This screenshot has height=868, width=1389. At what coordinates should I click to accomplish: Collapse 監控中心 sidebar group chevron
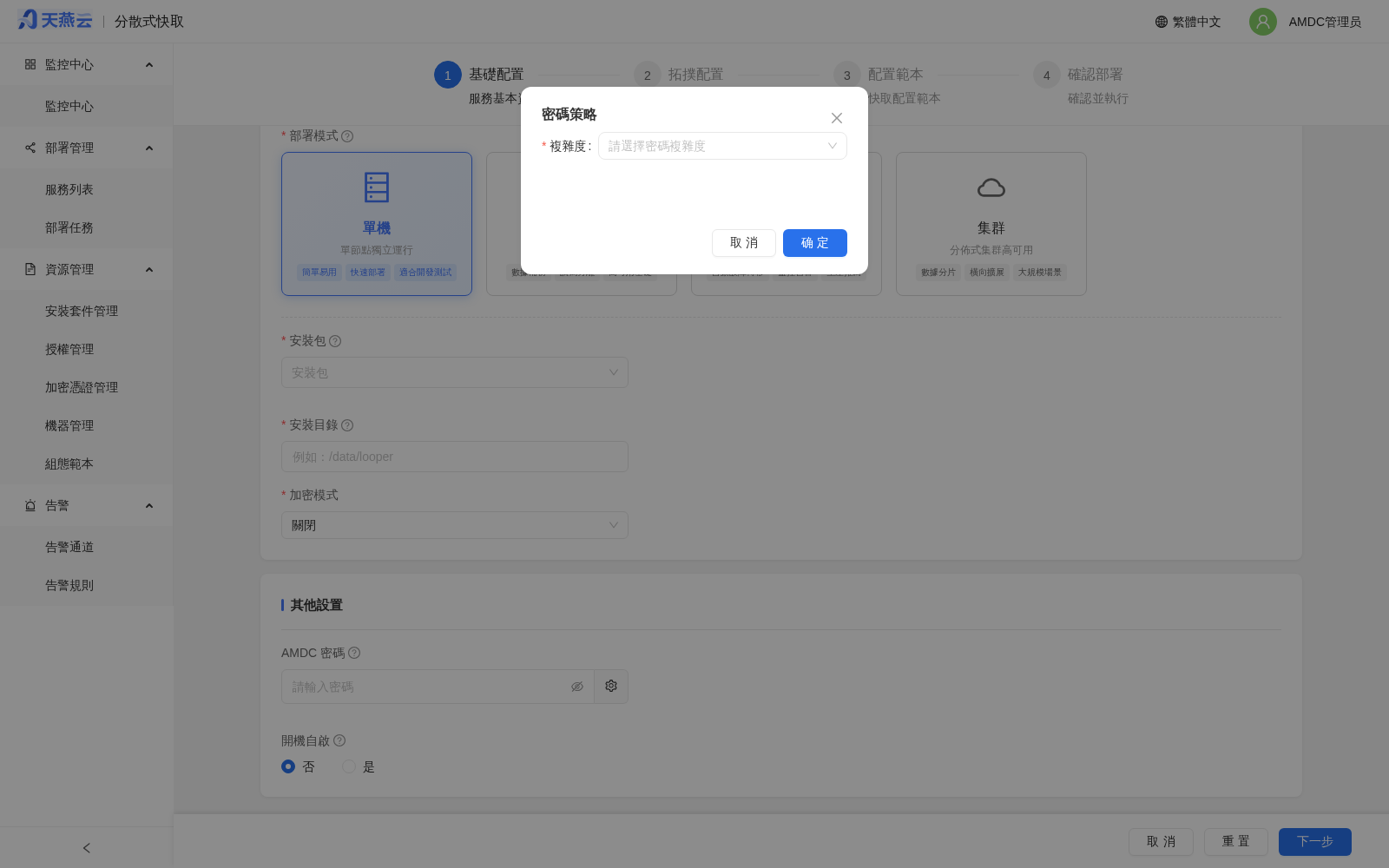149,64
